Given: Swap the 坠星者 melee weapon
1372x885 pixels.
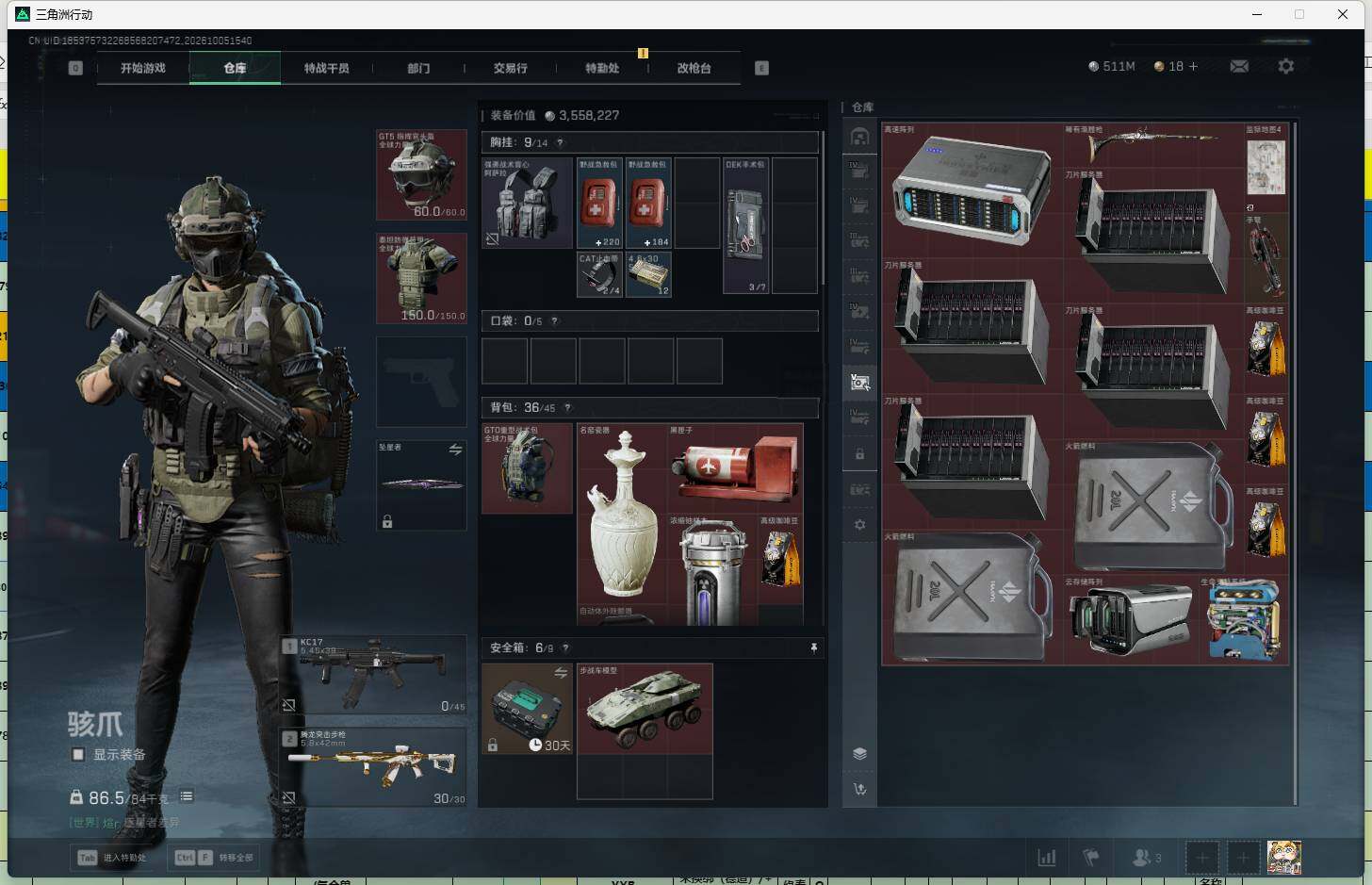Looking at the screenshot, I should point(455,450).
